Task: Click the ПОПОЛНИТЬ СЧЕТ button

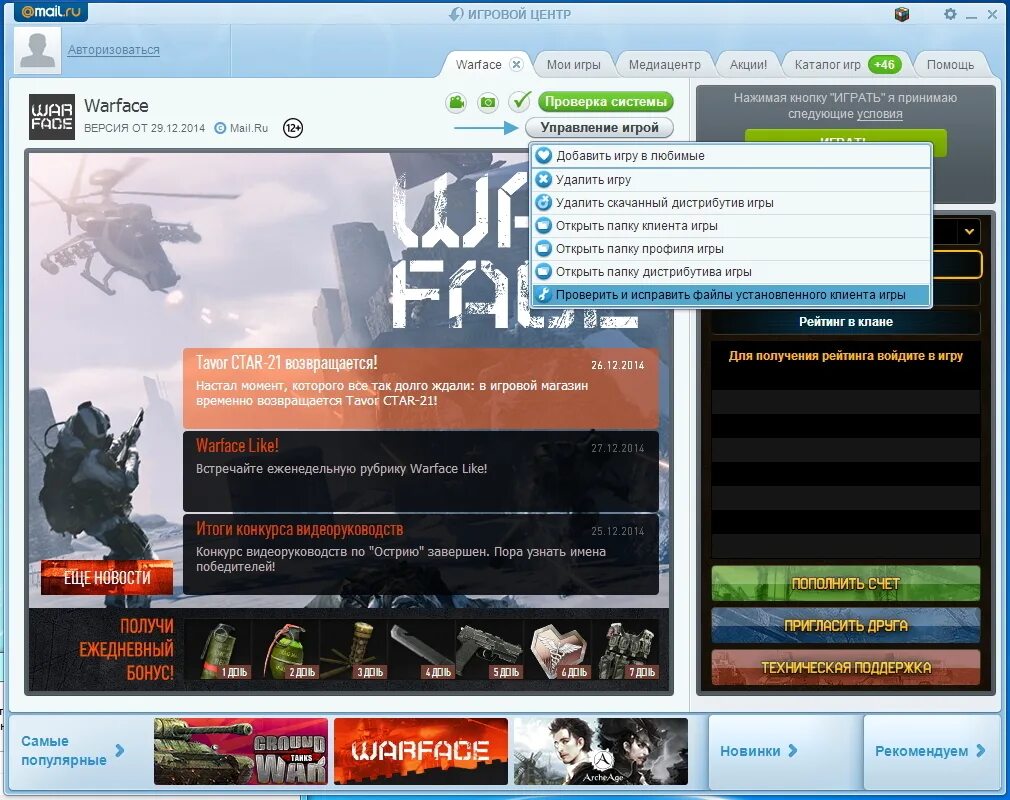Action: [845, 584]
